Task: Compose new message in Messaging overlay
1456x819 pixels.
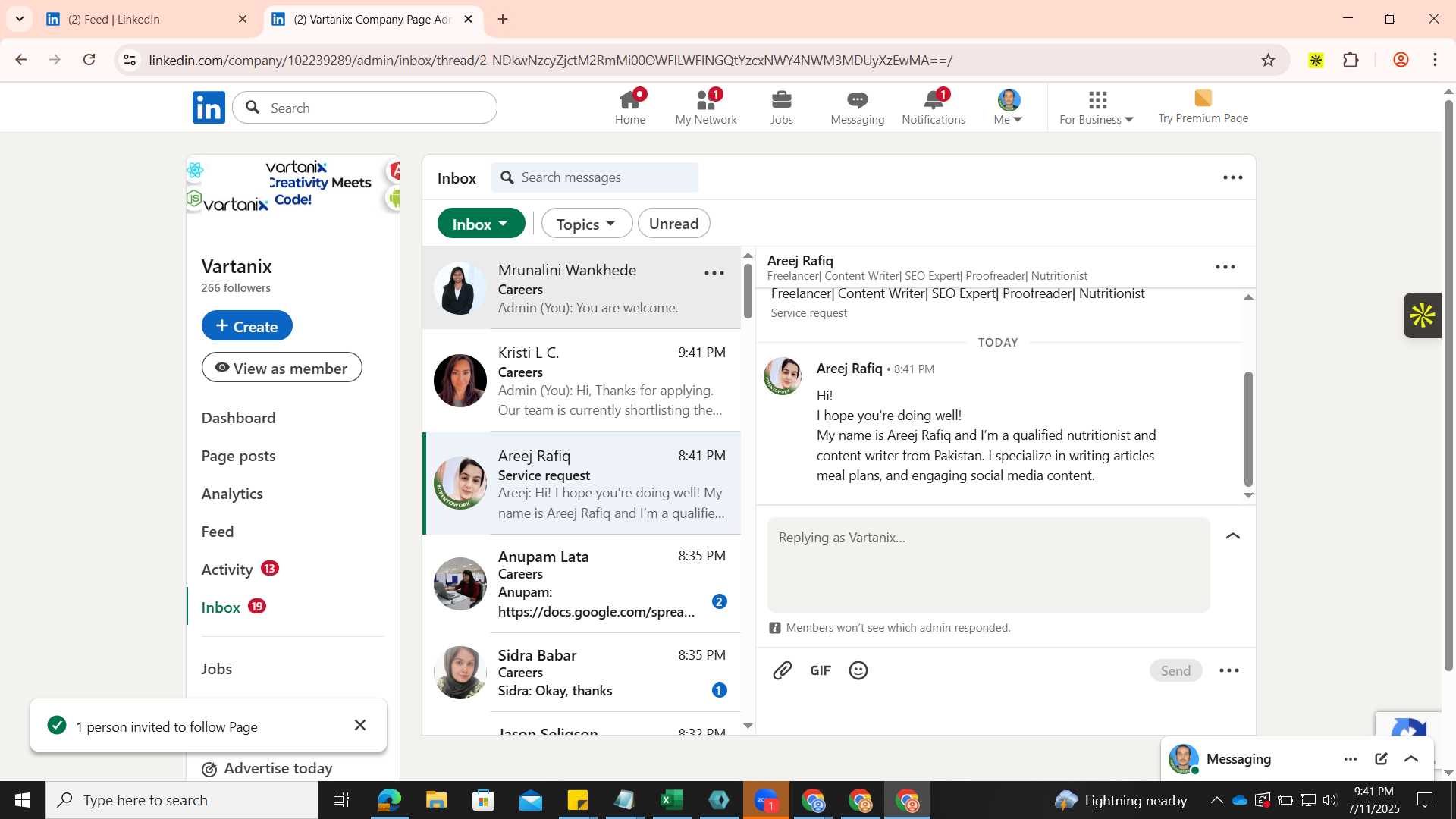Action: click(x=1381, y=759)
